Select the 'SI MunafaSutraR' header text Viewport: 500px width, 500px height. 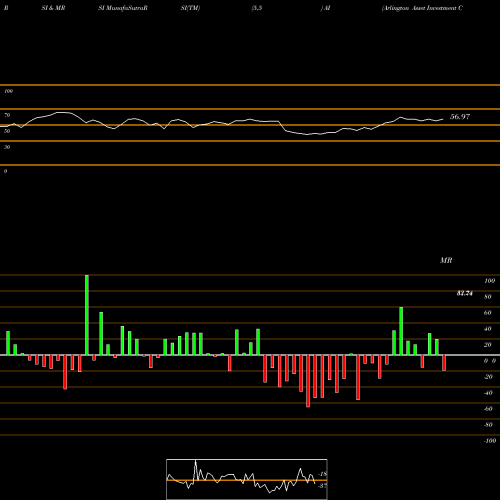[123, 8]
